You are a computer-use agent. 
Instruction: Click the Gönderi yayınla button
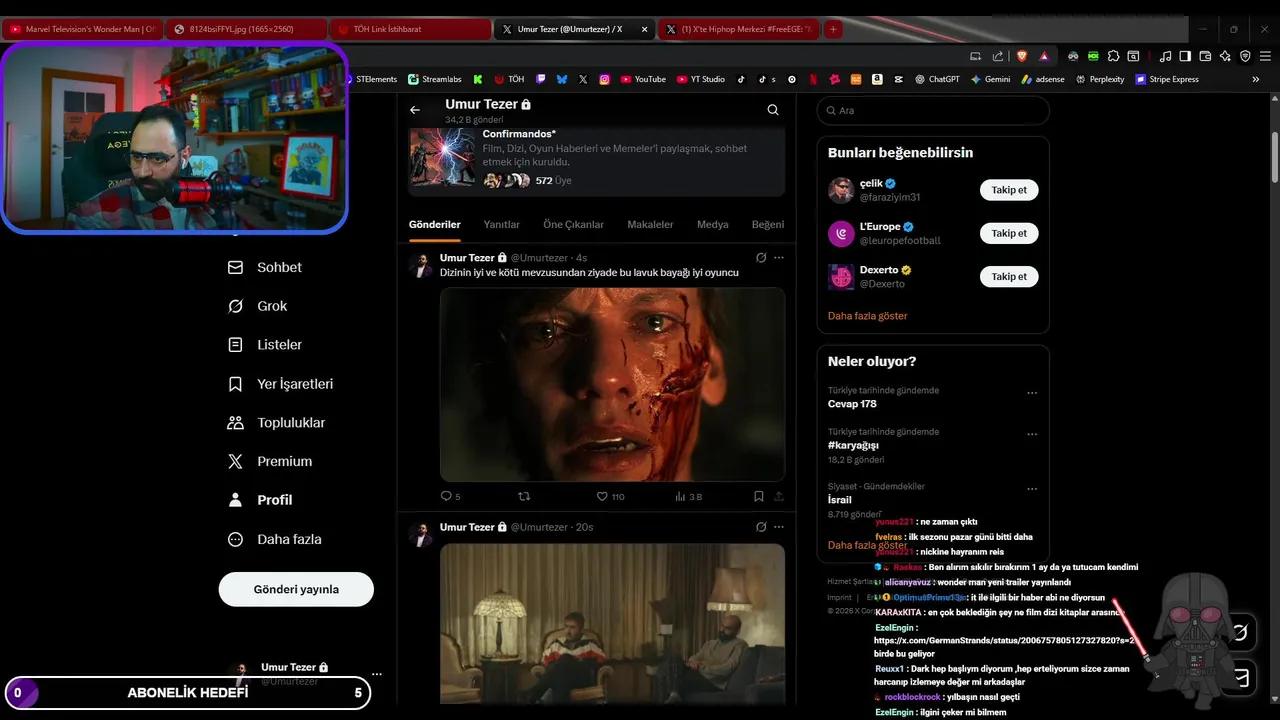(296, 589)
